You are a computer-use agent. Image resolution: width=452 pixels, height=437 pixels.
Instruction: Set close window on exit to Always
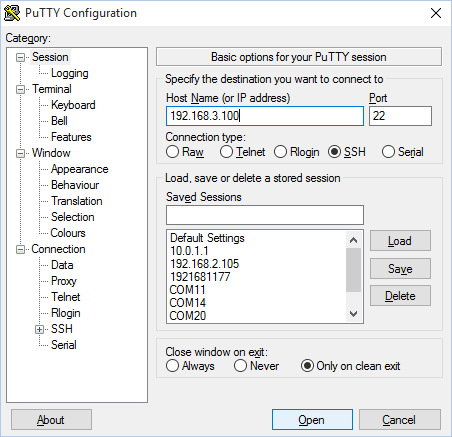[172, 366]
